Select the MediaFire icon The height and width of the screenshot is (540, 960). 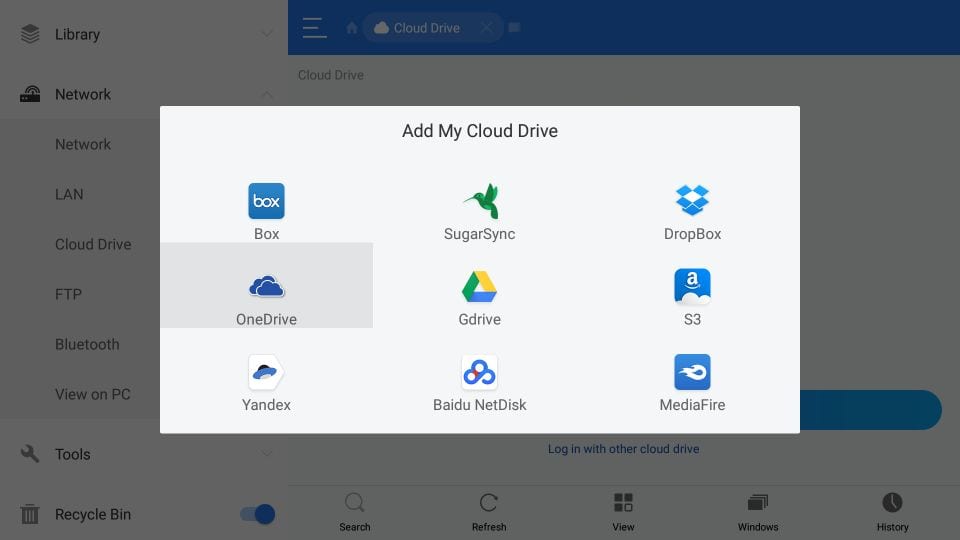(692, 372)
